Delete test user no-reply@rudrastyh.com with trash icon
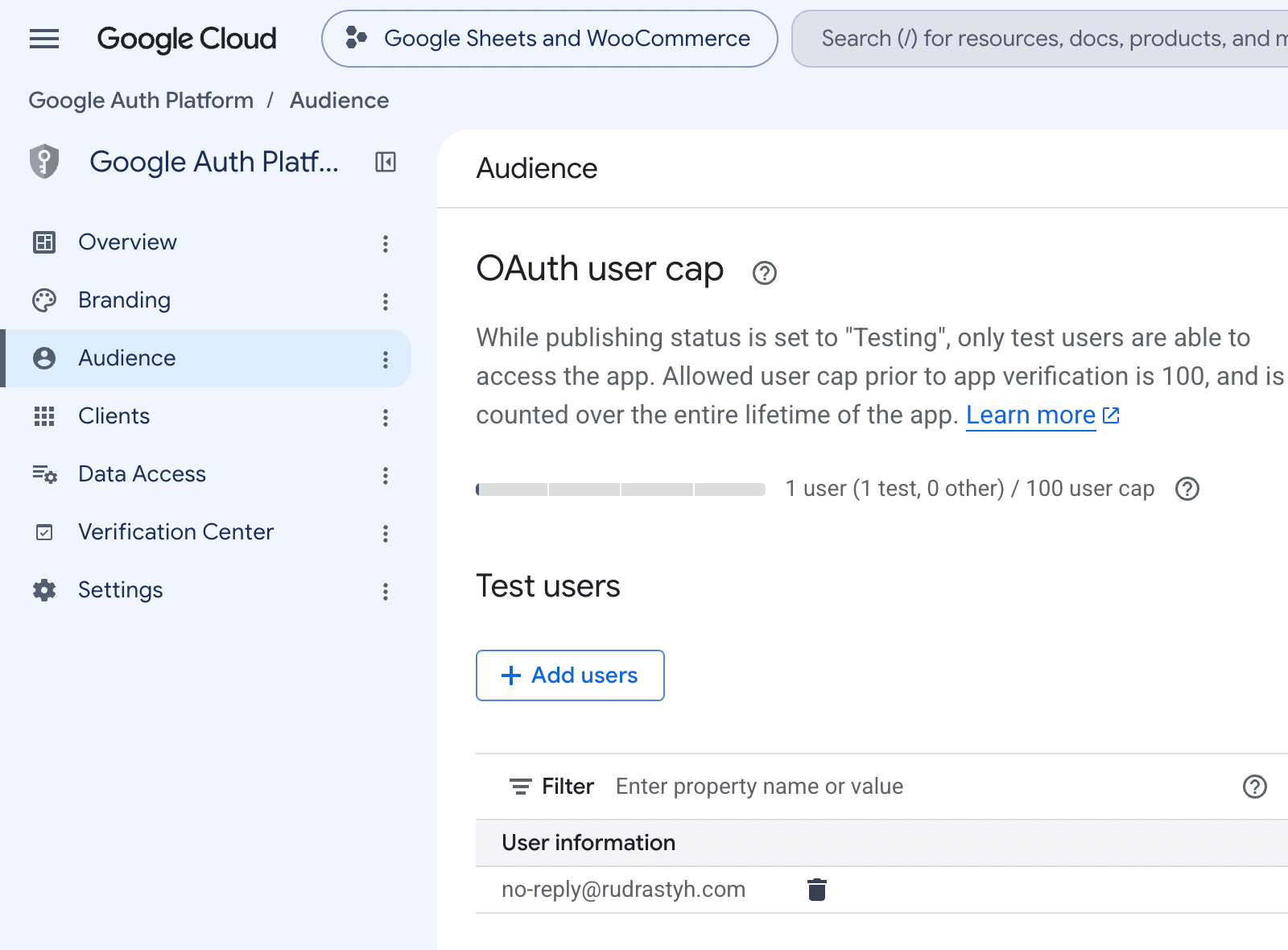This screenshot has width=1288, height=950. coord(817,890)
